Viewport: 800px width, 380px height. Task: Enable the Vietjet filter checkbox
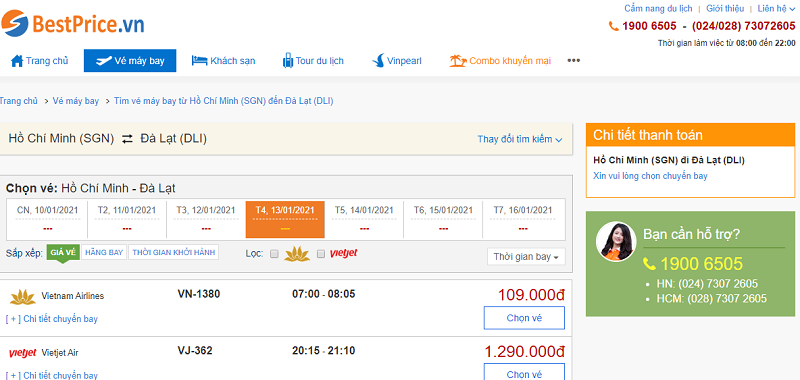(x=321, y=254)
